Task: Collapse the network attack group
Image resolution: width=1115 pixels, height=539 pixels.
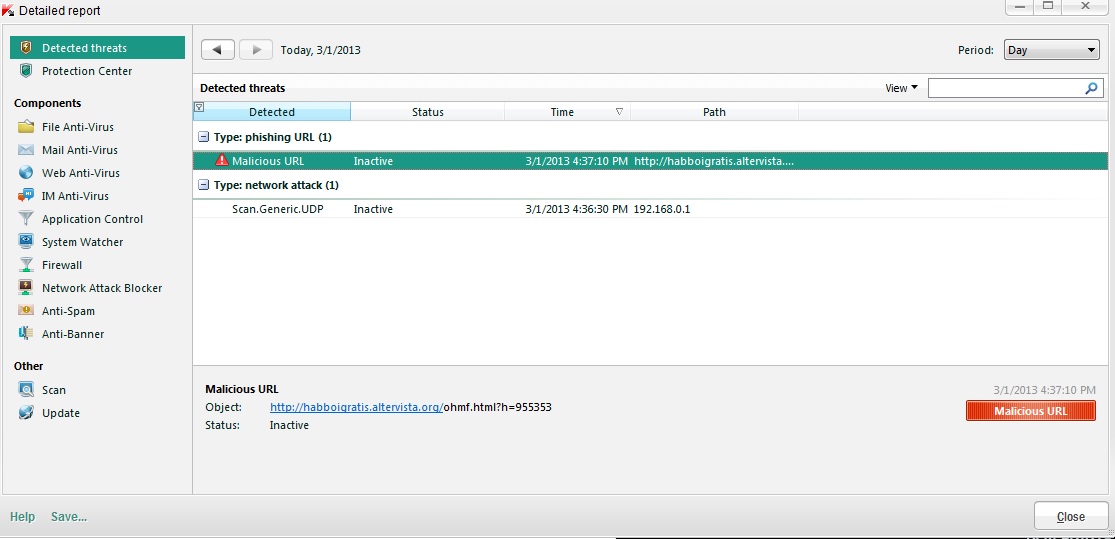Action: click(203, 185)
